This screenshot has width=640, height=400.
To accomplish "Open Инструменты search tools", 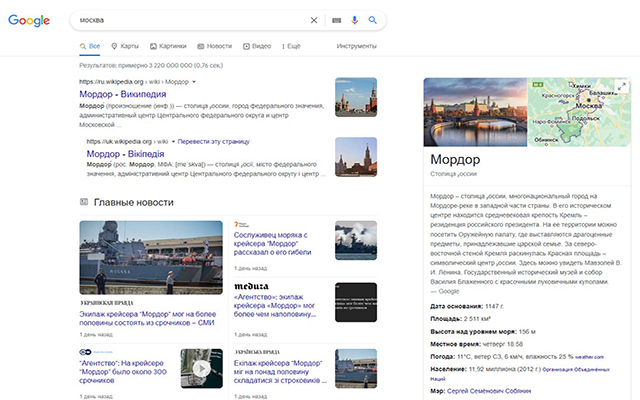I will click(356, 46).
